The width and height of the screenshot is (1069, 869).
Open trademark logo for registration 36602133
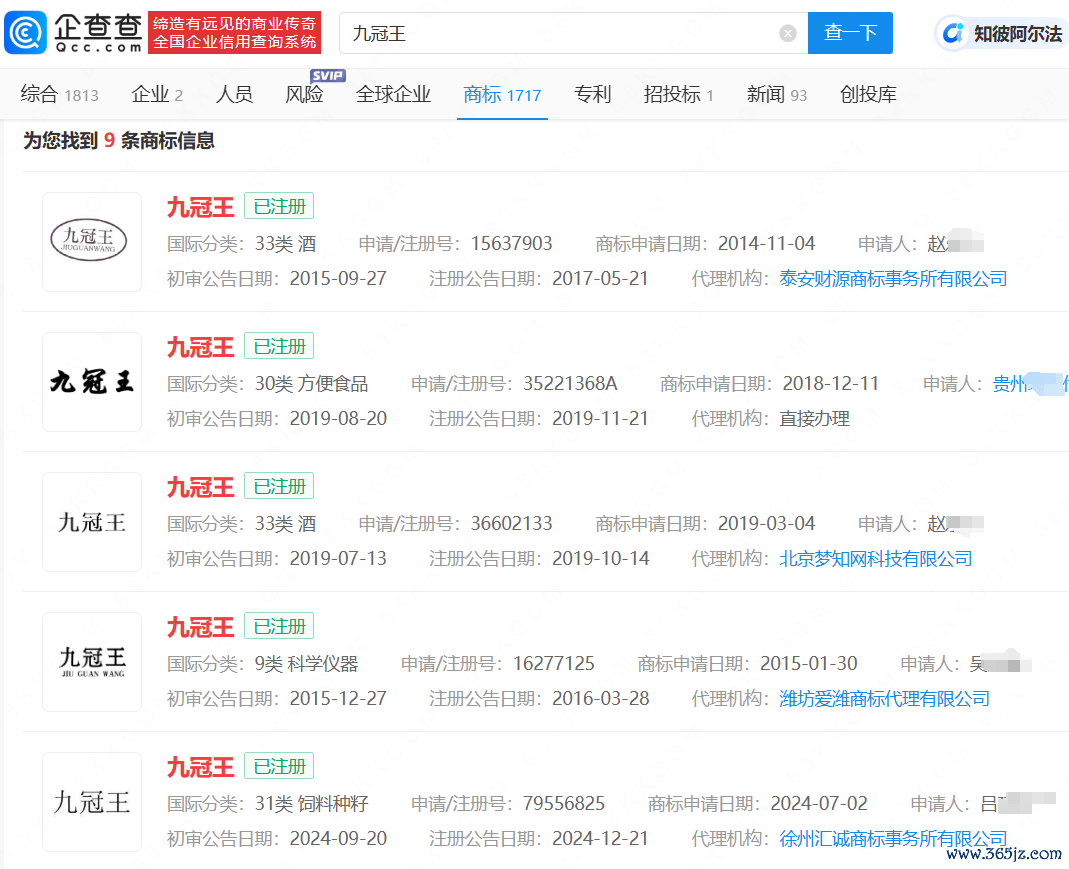(x=92, y=522)
